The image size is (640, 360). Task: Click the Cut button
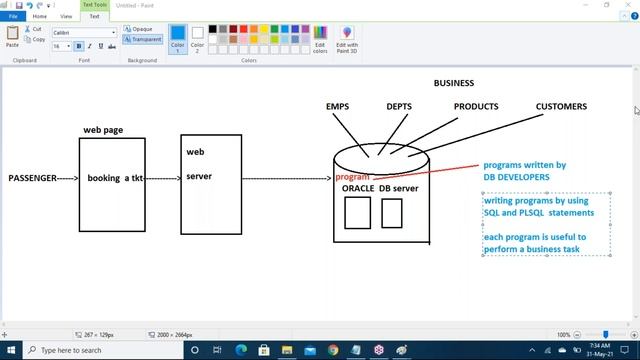point(33,29)
